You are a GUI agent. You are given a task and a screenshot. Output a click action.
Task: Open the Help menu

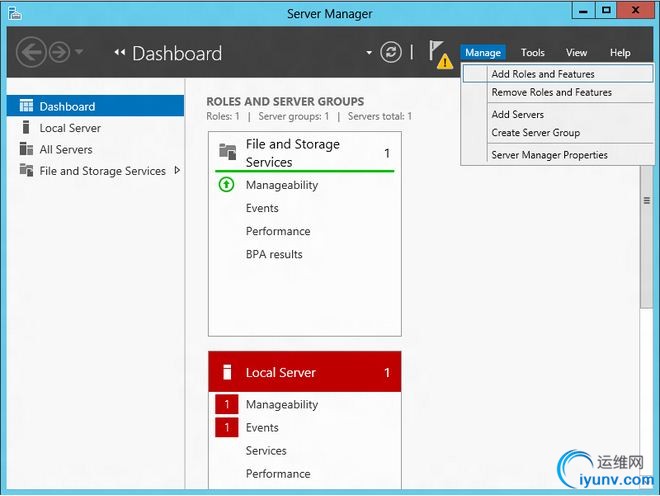(x=620, y=53)
